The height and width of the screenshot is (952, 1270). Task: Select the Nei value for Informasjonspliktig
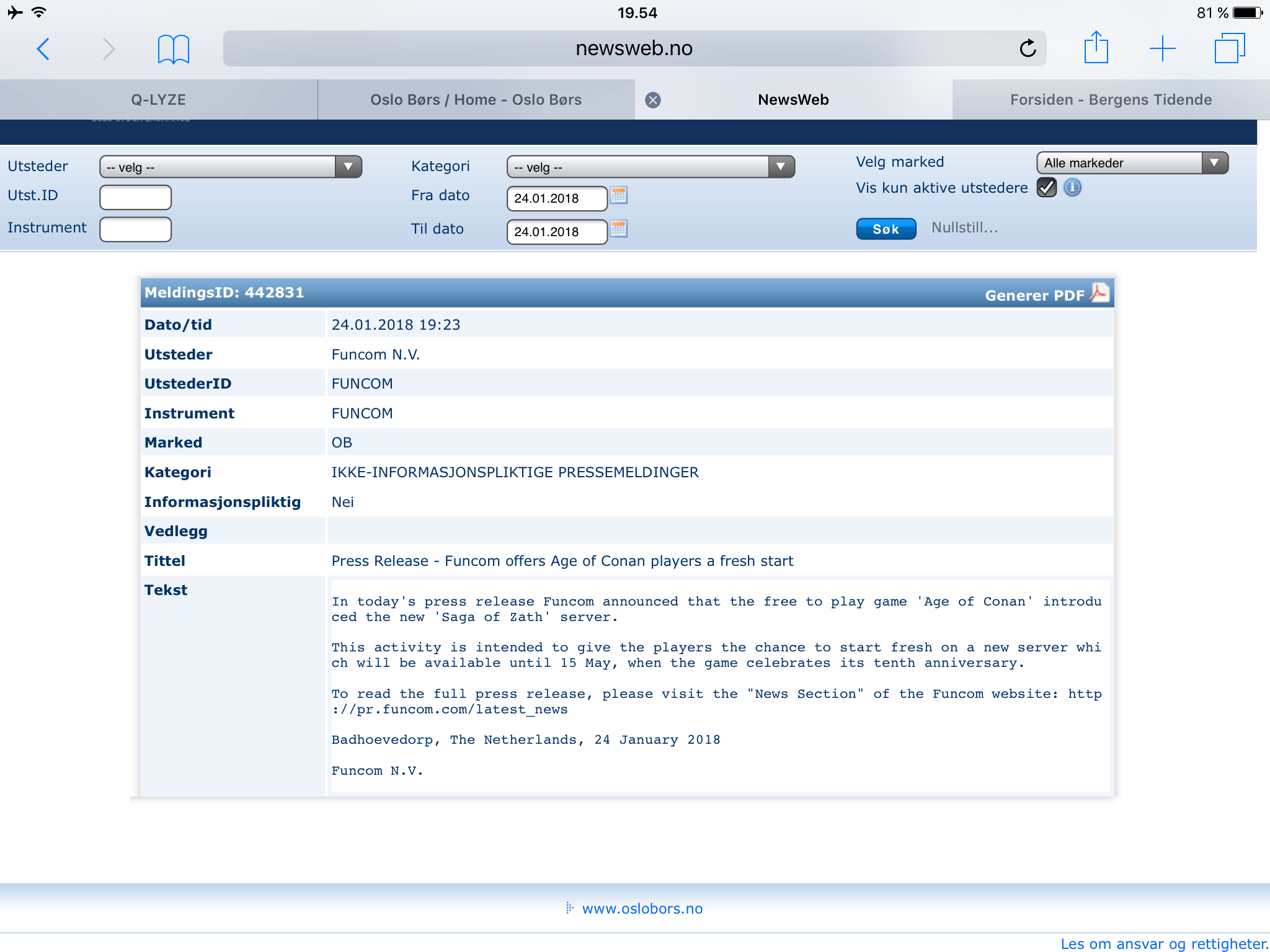(342, 502)
